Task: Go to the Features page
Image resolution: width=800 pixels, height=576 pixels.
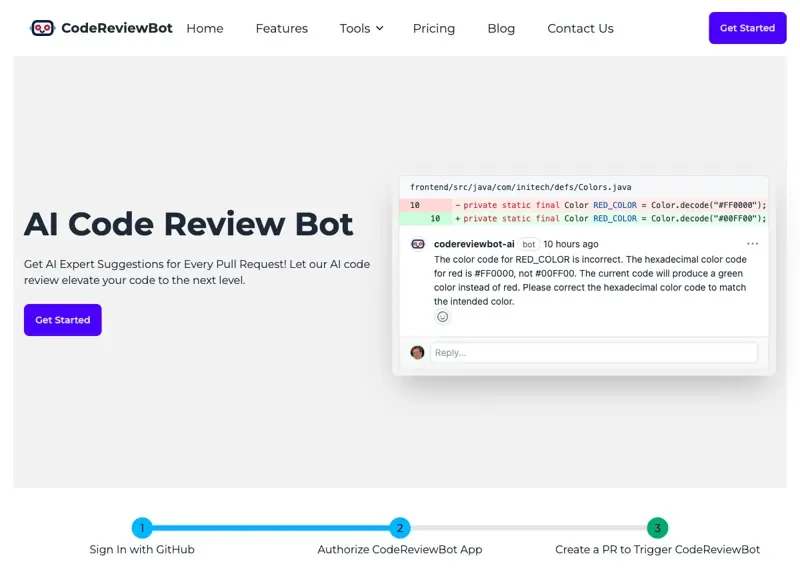Action: coord(282,29)
